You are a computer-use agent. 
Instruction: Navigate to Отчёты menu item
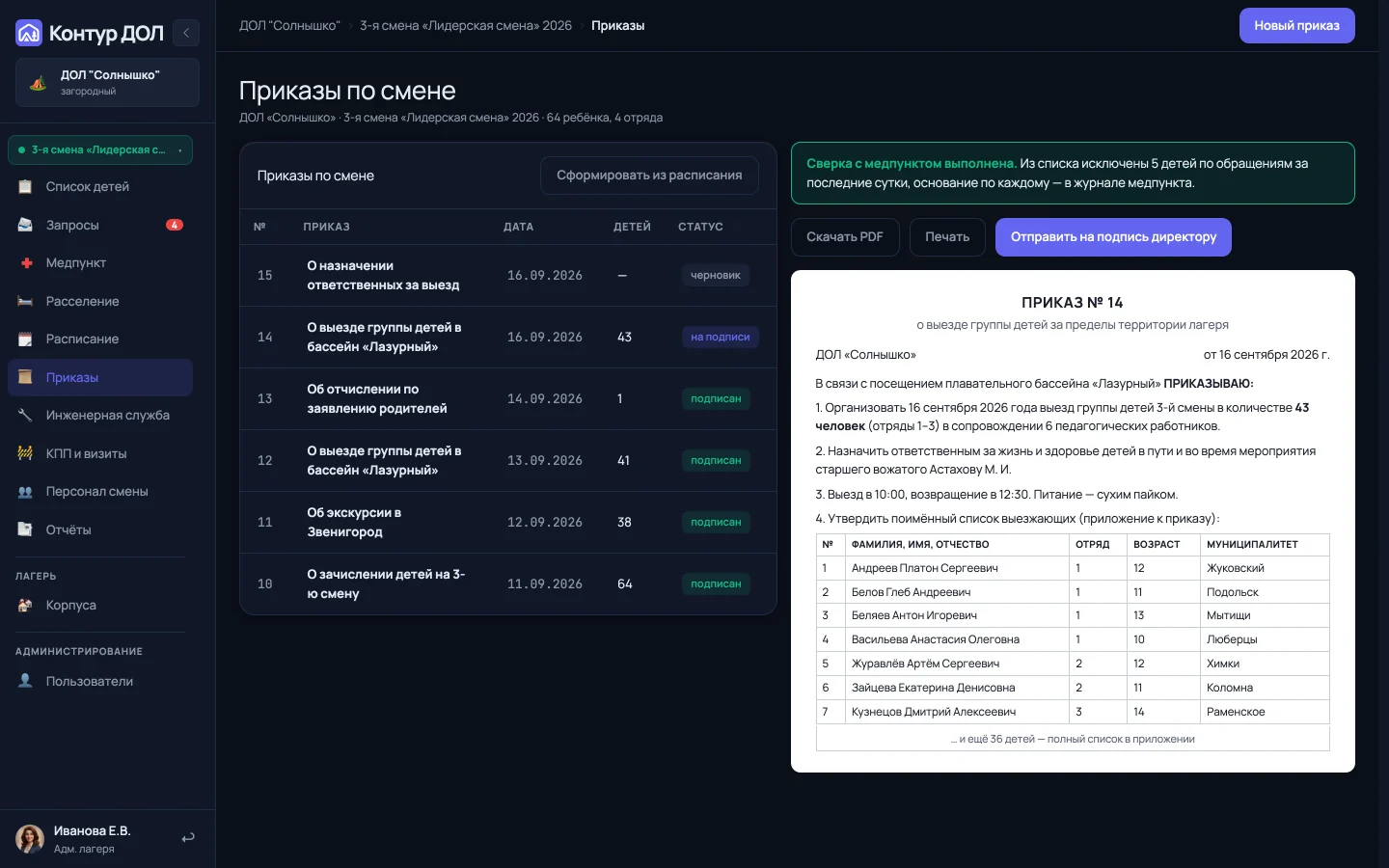click(x=100, y=529)
